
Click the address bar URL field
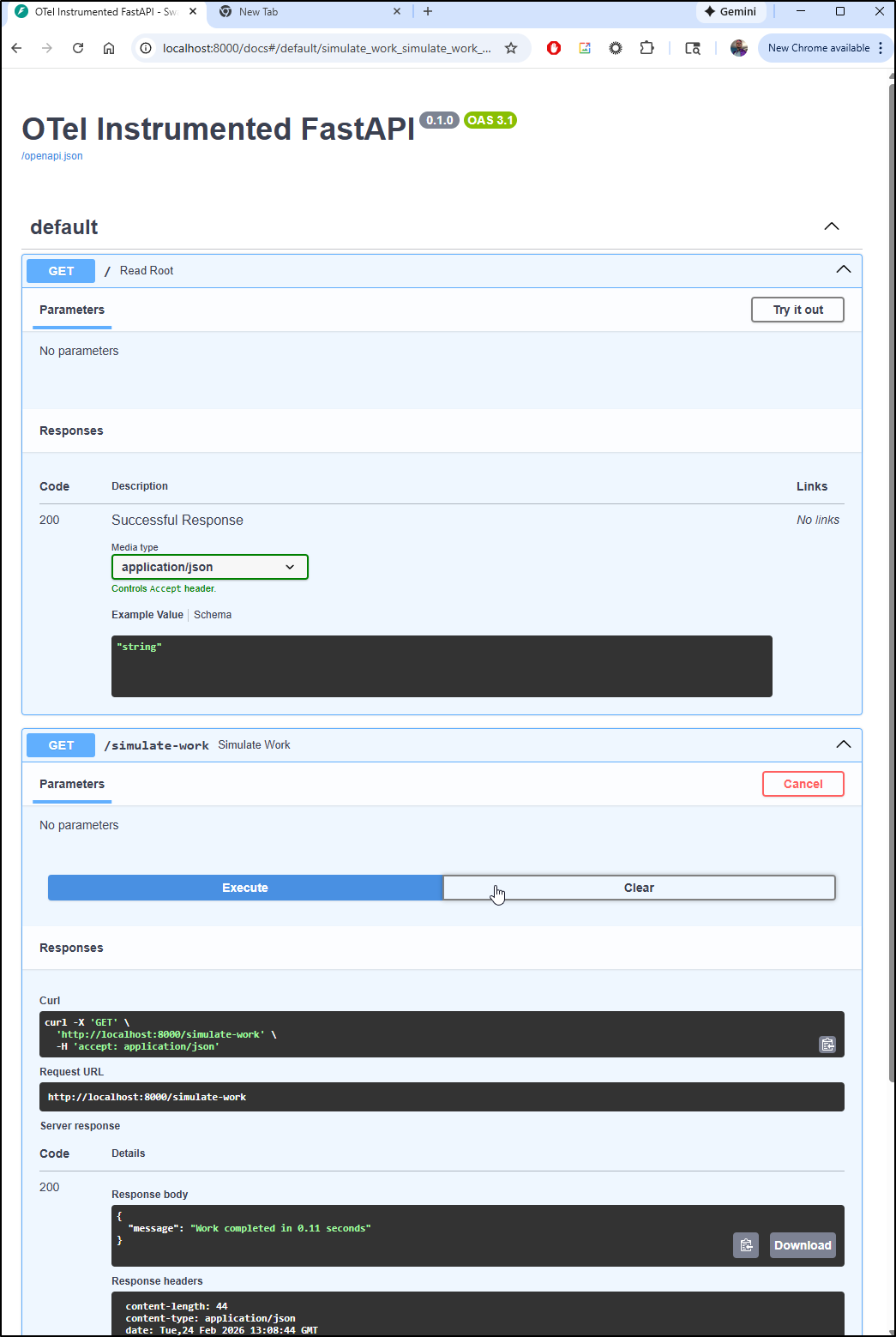click(326, 48)
